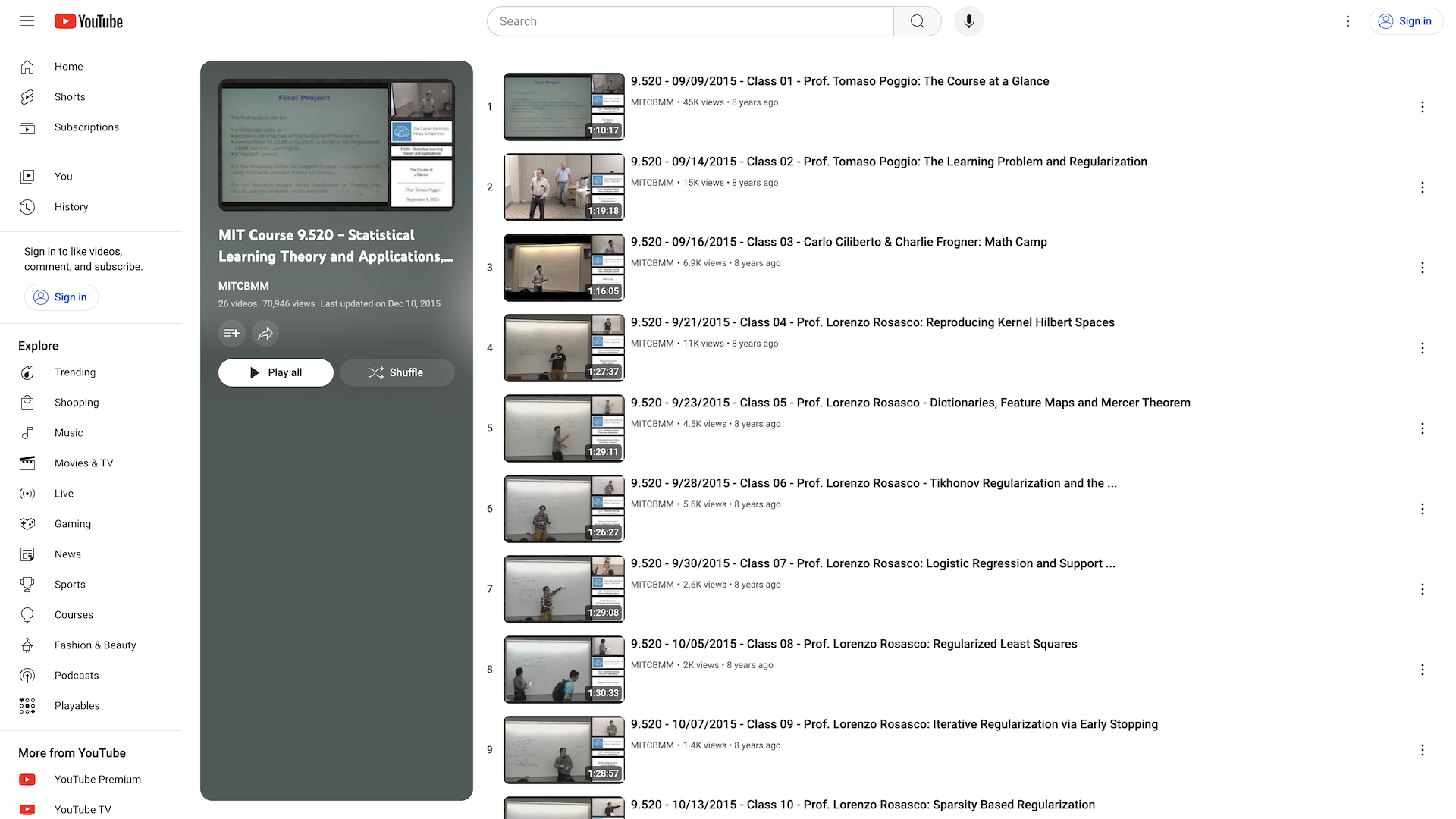Screen dimensions: 1456x819
Task: Click the Podcasts icon
Action: 27,676
